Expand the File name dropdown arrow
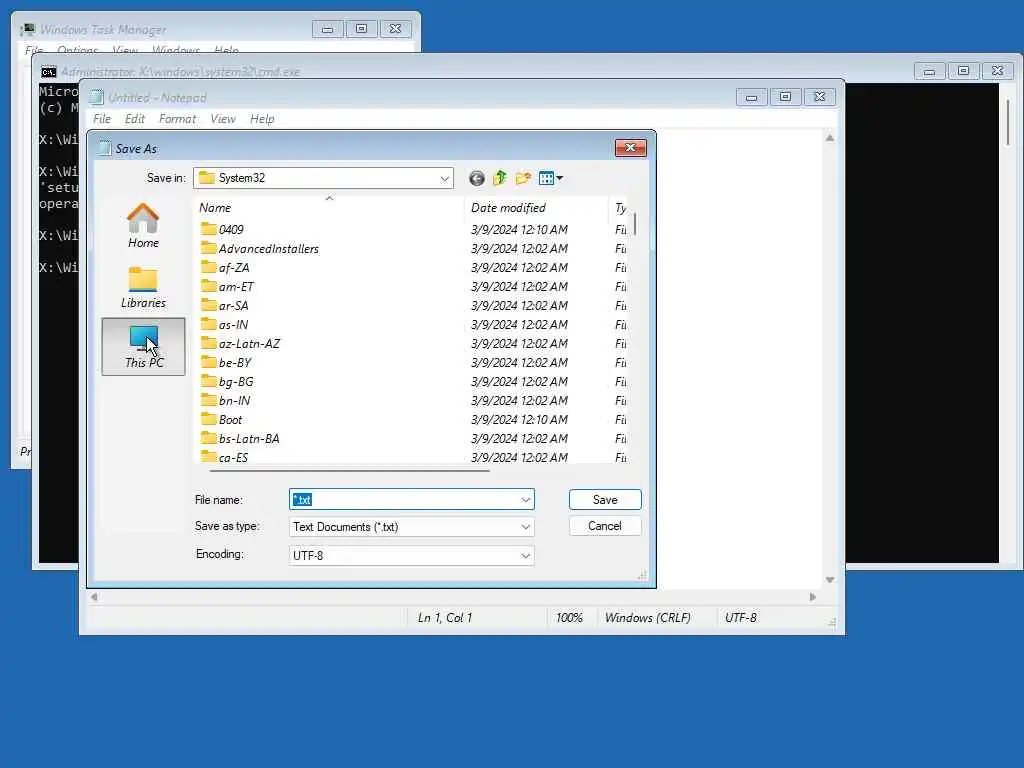 coord(525,500)
